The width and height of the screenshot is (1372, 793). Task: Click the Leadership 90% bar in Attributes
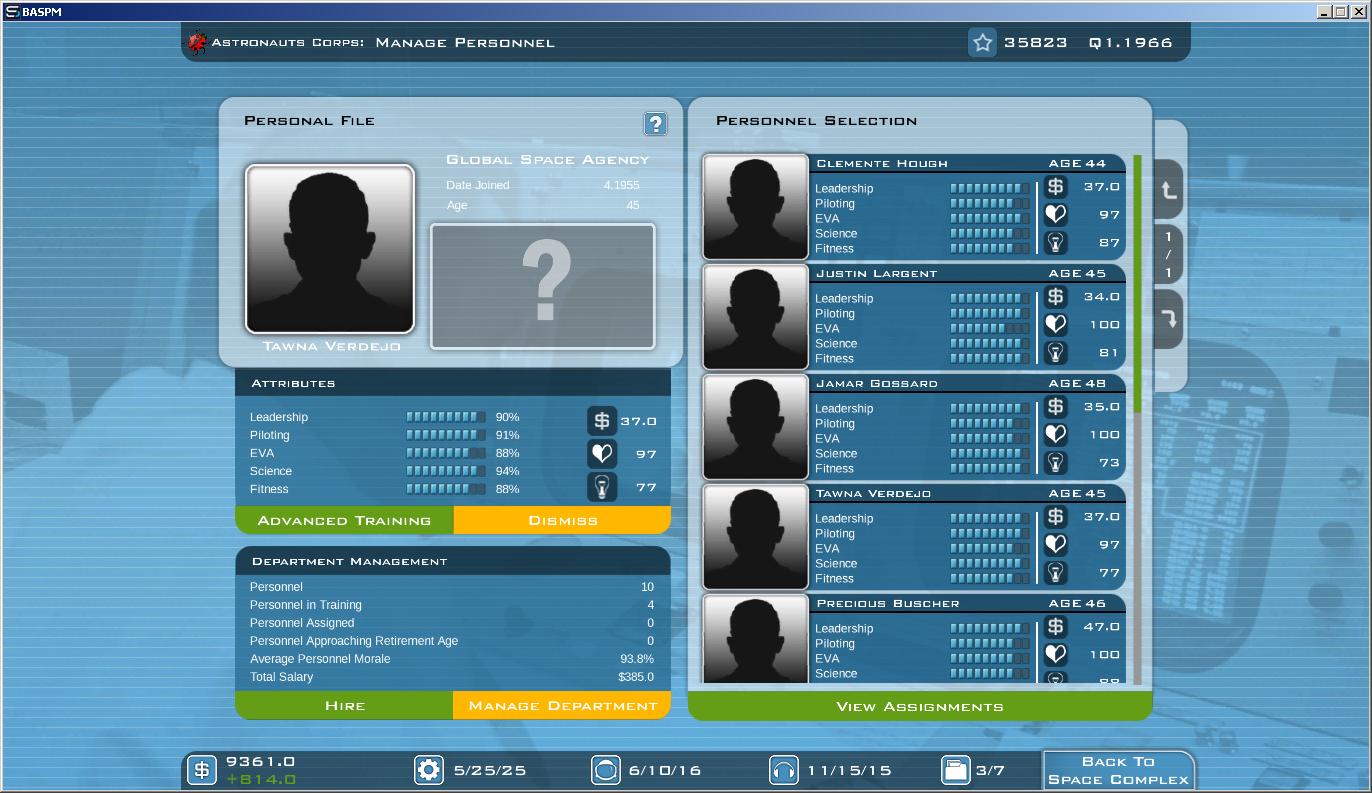446,417
